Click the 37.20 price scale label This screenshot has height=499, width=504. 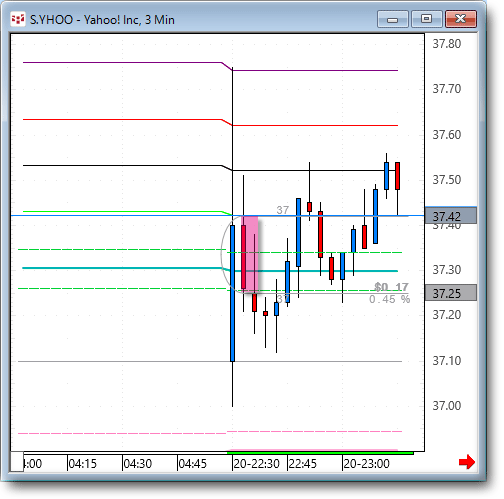coord(447,315)
